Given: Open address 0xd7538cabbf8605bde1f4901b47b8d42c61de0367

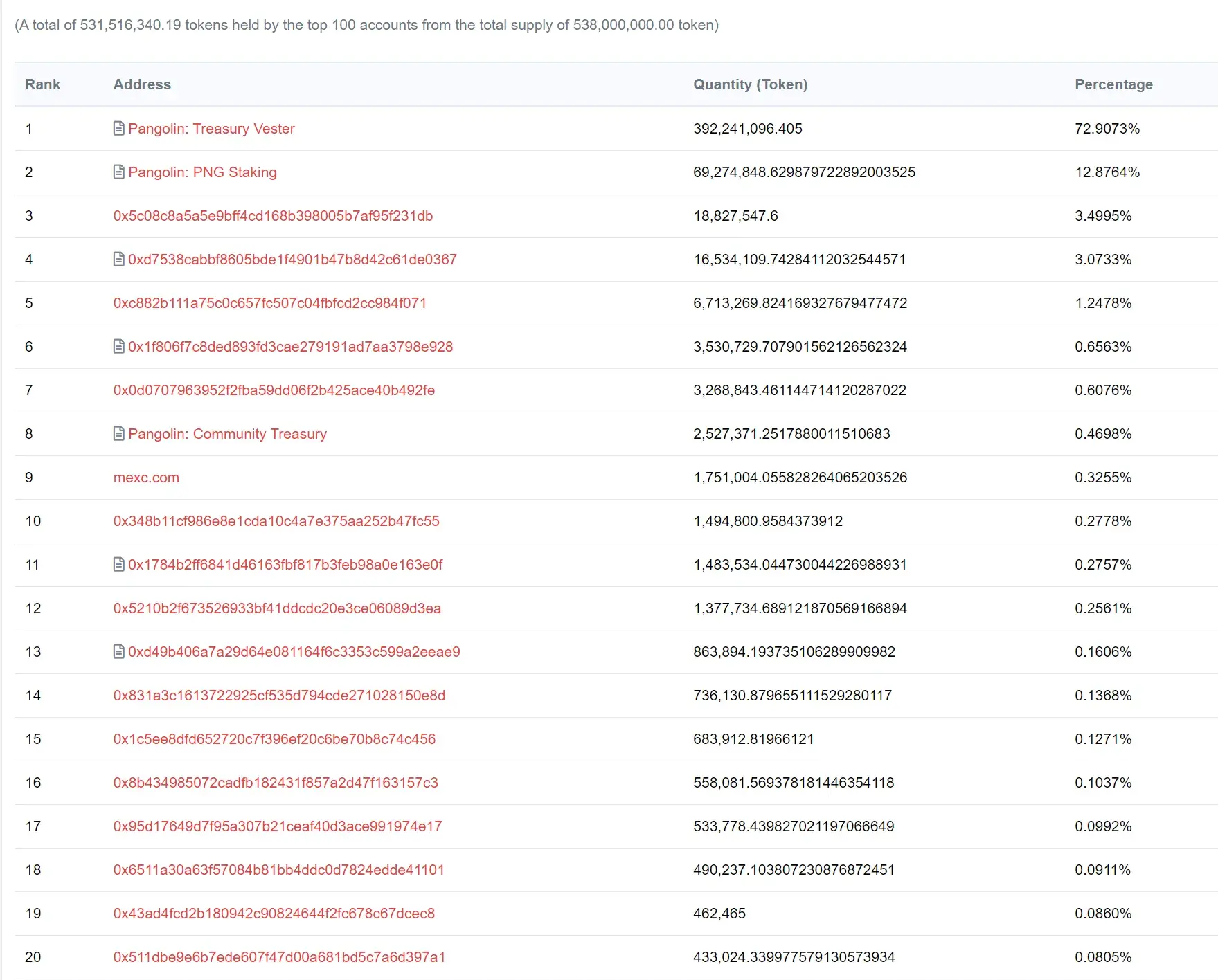Looking at the screenshot, I should (292, 260).
